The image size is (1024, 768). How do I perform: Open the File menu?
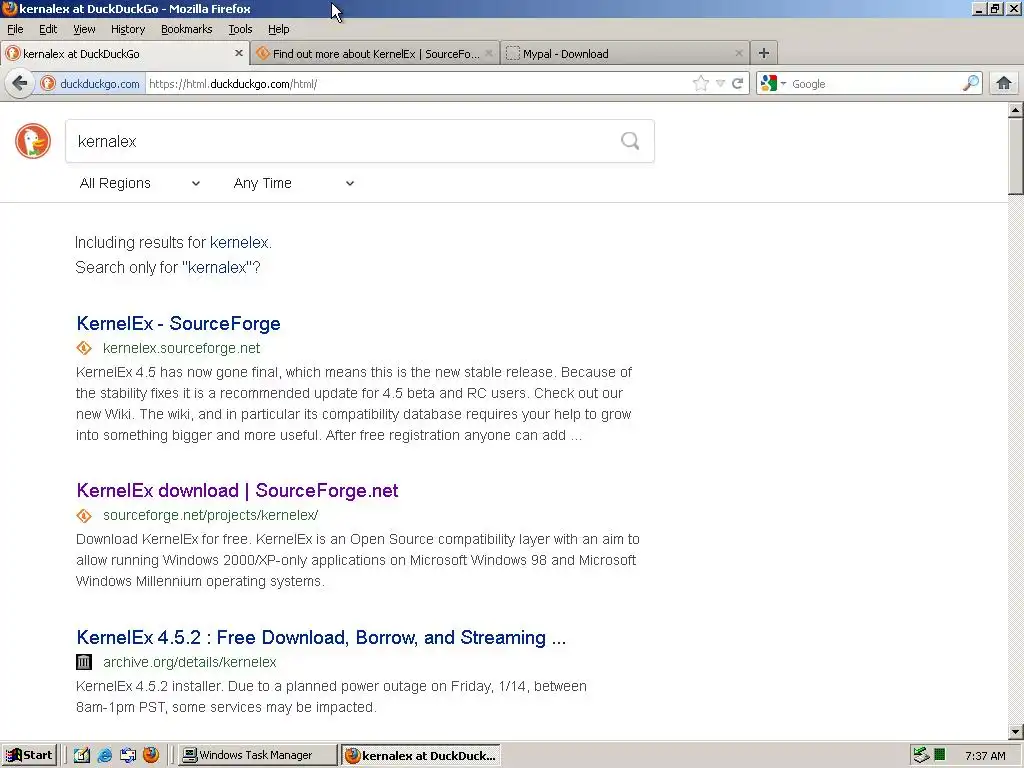click(15, 29)
